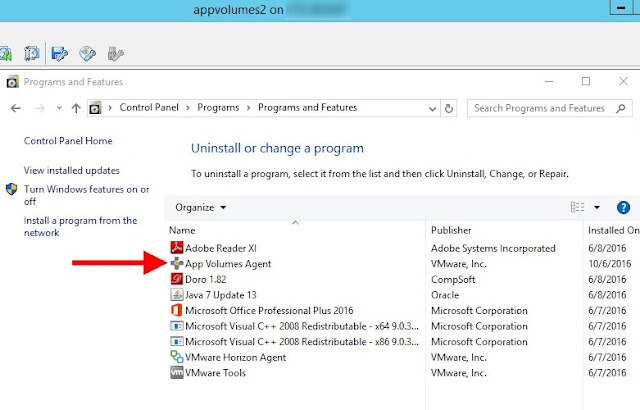
Task: Click the Control Panel icon in address bar
Action: 95,108
